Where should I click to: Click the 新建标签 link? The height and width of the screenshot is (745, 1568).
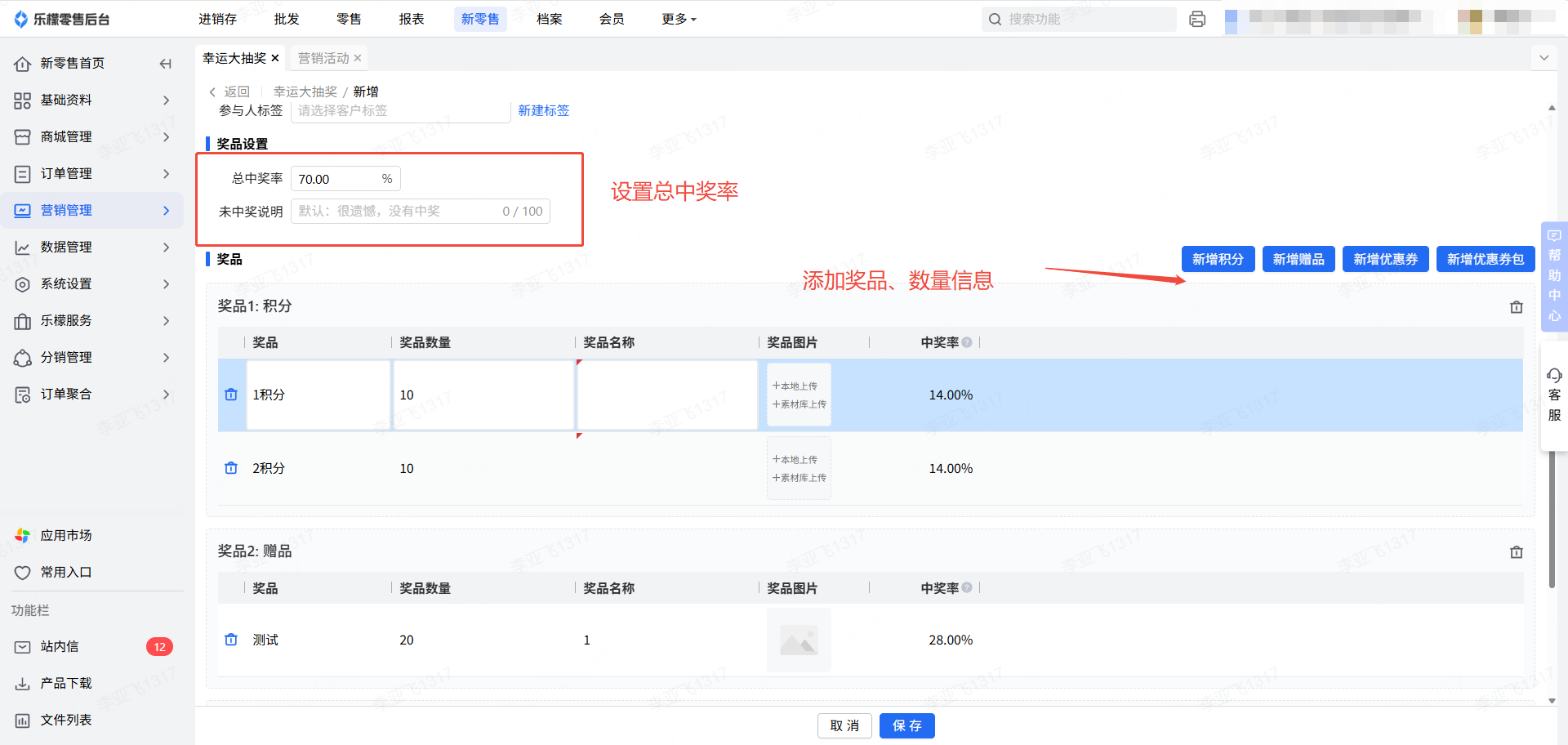543,111
